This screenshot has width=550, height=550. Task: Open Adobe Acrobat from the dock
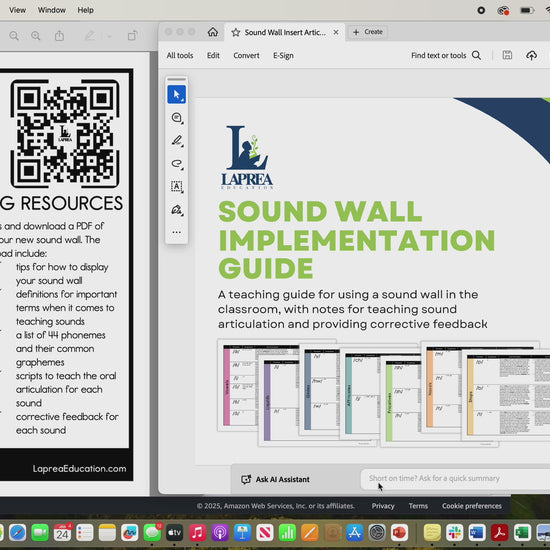click(x=499, y=533)
